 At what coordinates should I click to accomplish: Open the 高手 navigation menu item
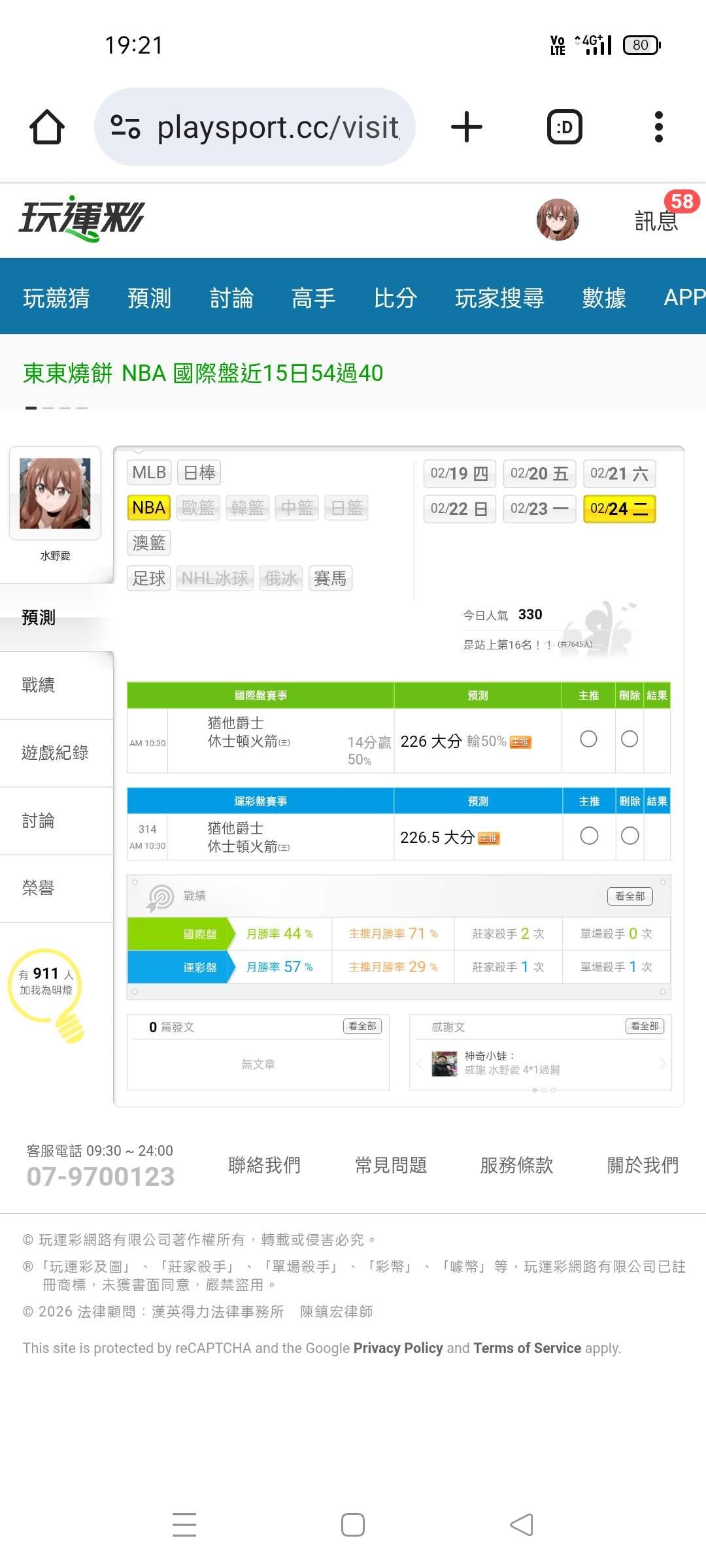(313, 298)
